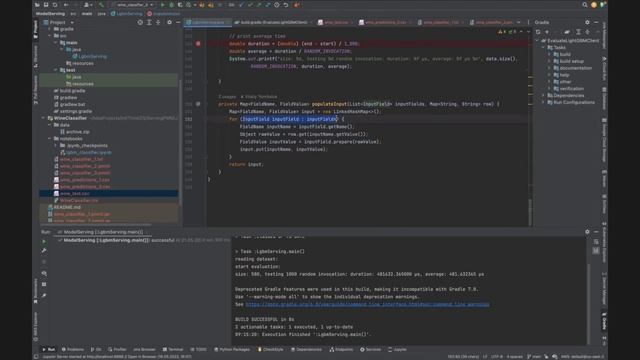Hide the Project panel with minus icon

click(x=178, y=22)
